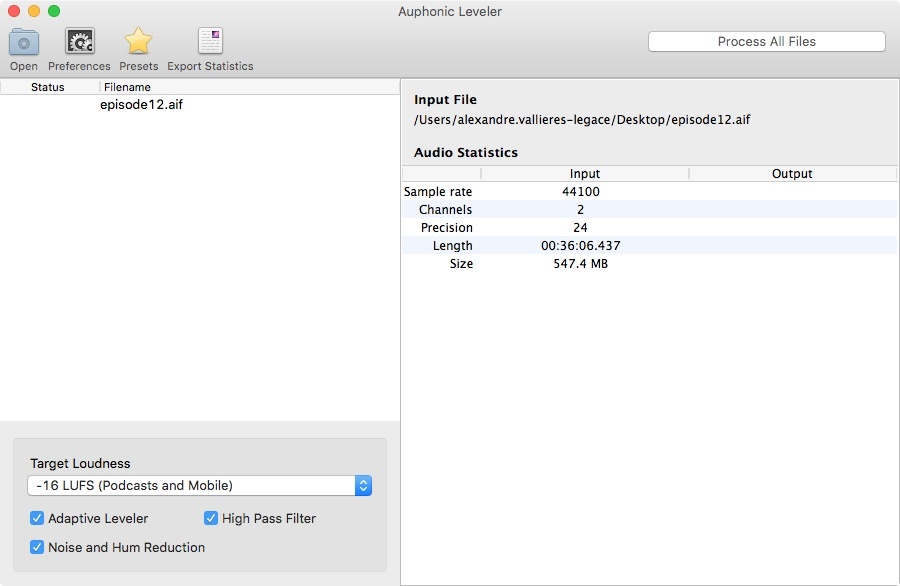Click the green zoom window button

pos(54,11)
